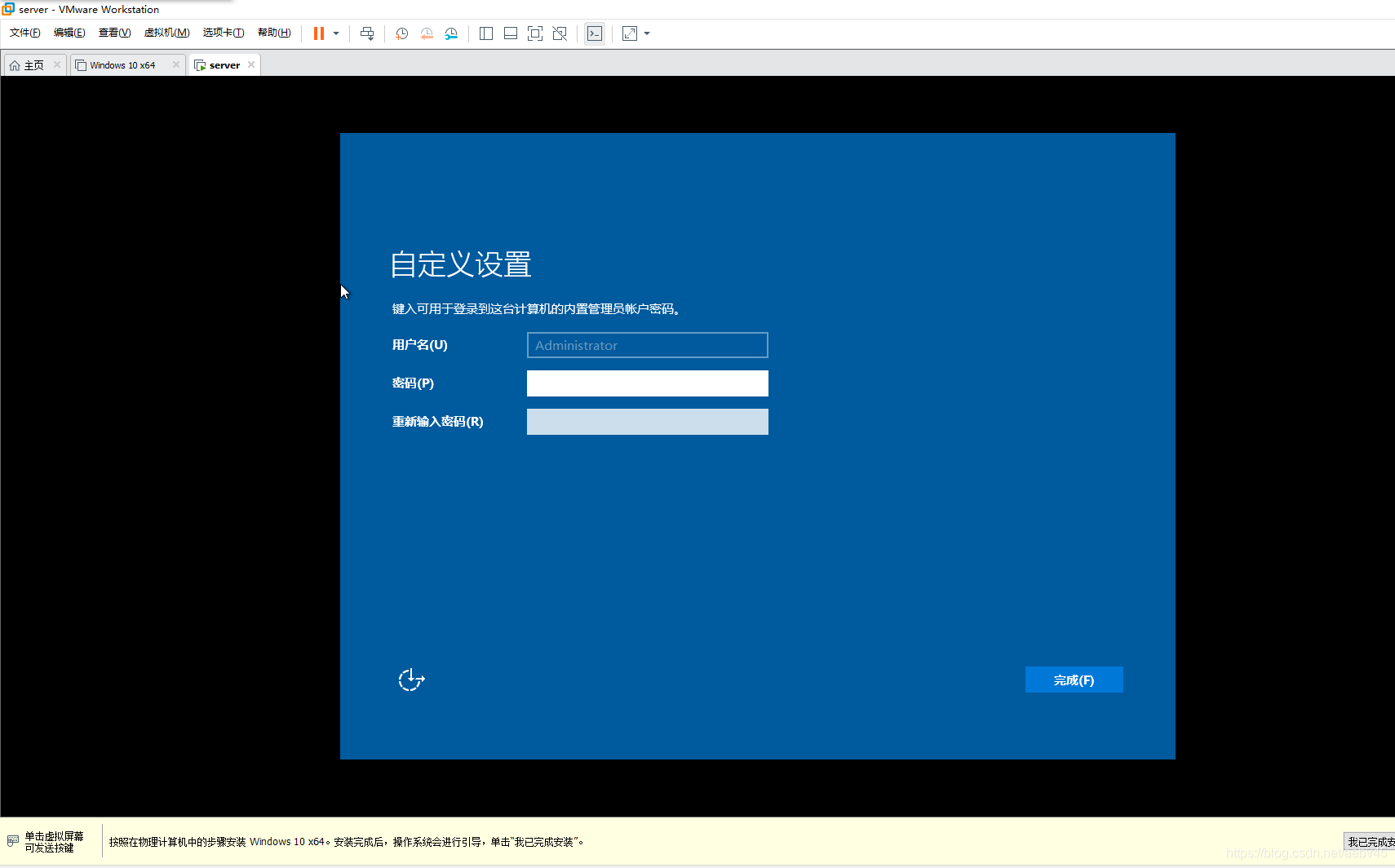The image size is (1395, 868).
Task: Close the server tab
Action: (x=251, y=64)
